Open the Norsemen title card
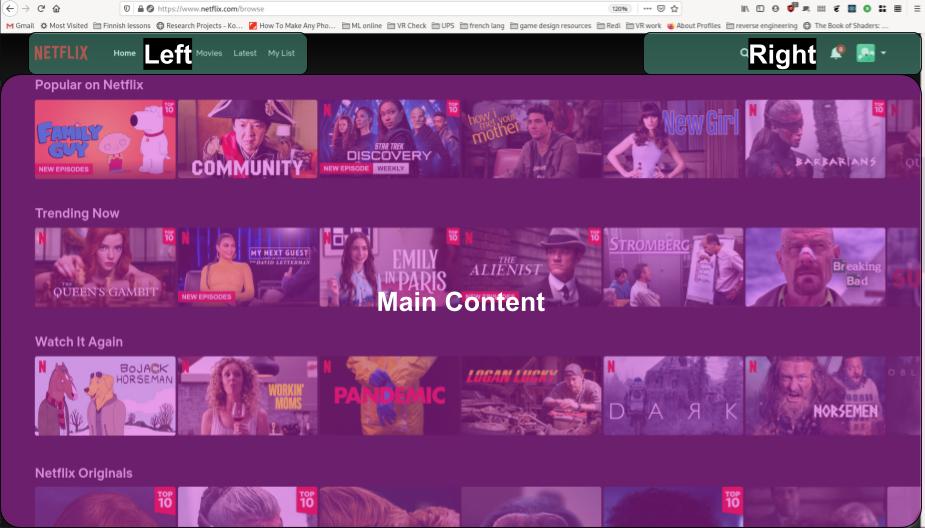This screenshot has height=529, width=925. coord(815,396)
